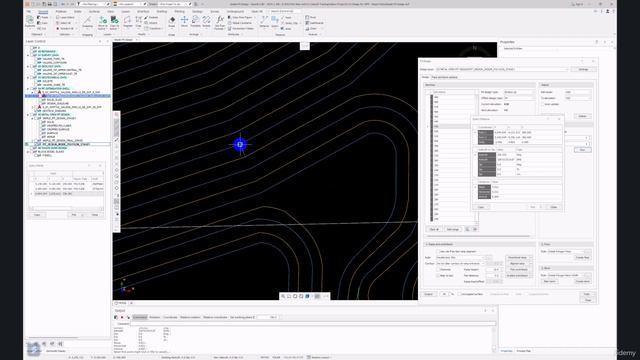The height and width of the screenshot is (360, 640).
Task: Collapse the 05 PIT OPTIMIZATION SHELL group
Action: point(28,89)
